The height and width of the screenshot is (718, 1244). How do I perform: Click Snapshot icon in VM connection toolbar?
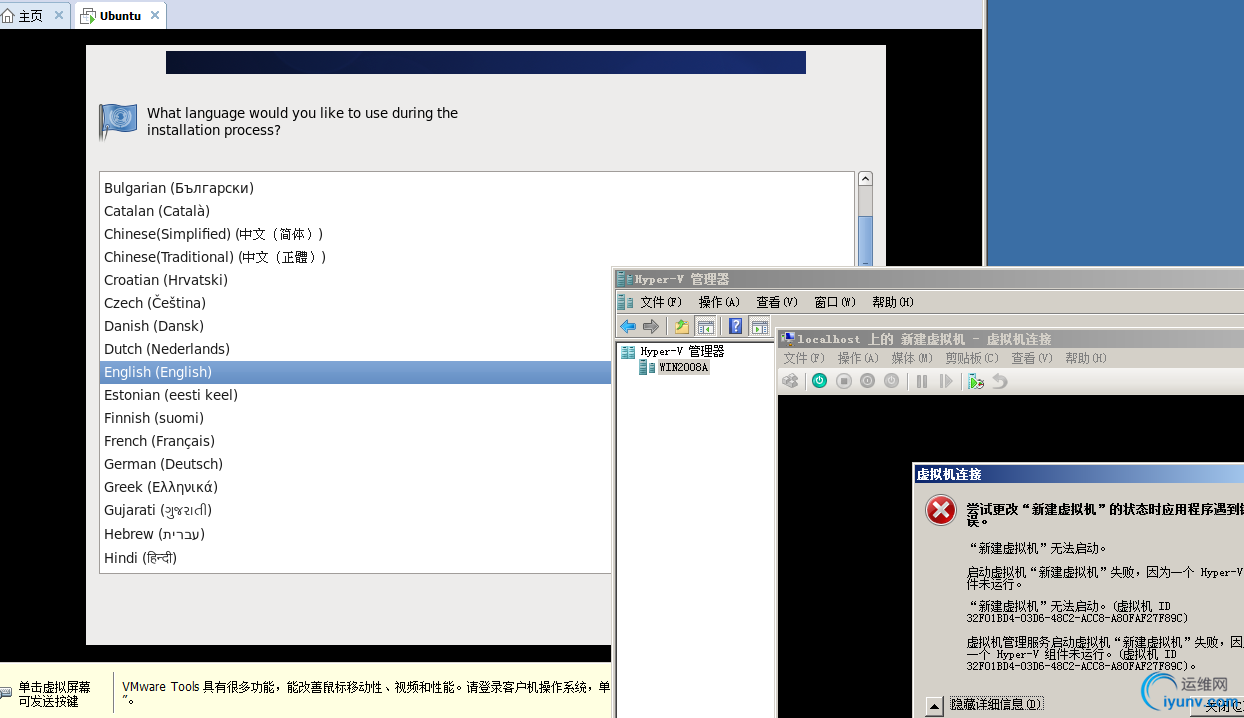976,381
